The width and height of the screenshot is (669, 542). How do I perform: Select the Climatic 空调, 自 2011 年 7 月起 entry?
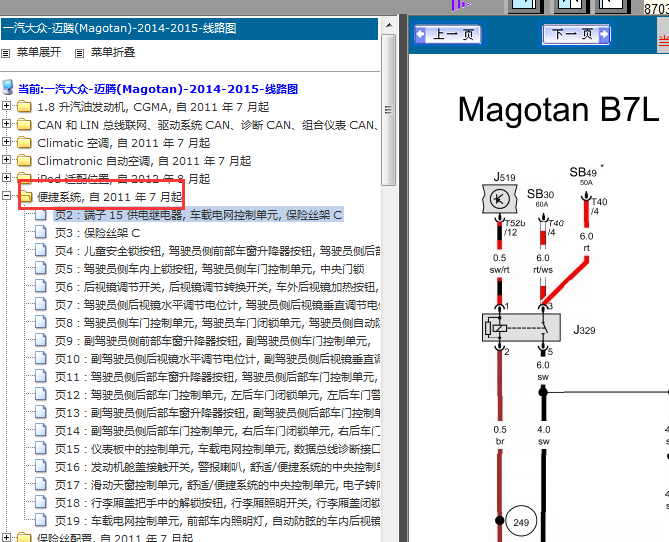(124, 143)
